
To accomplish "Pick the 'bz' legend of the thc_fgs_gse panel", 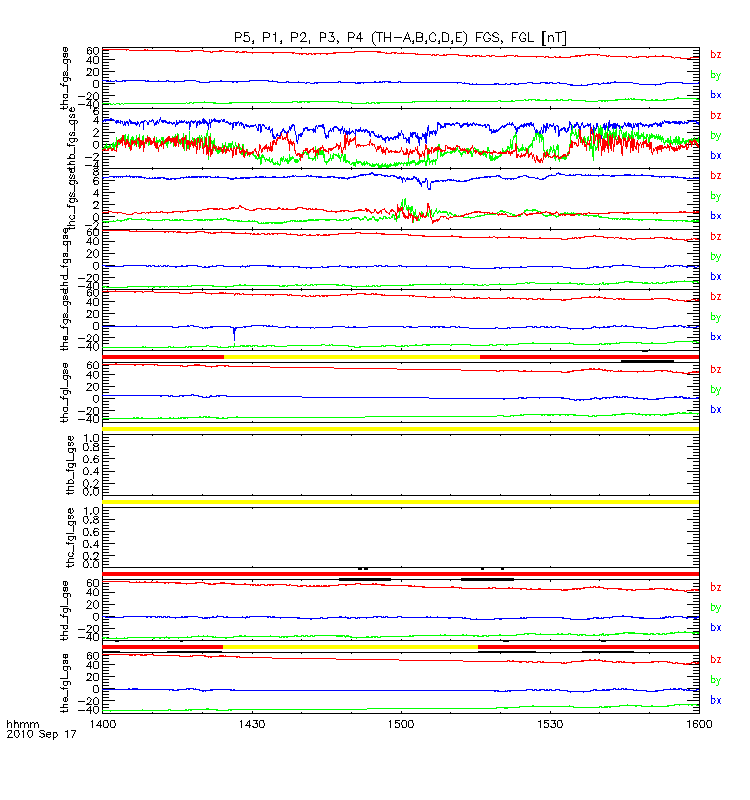I will [x=715, y=176].
